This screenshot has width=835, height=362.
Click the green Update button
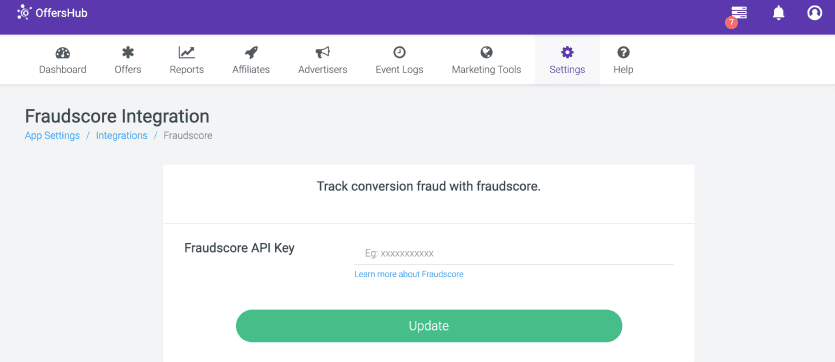pos(429,326)
